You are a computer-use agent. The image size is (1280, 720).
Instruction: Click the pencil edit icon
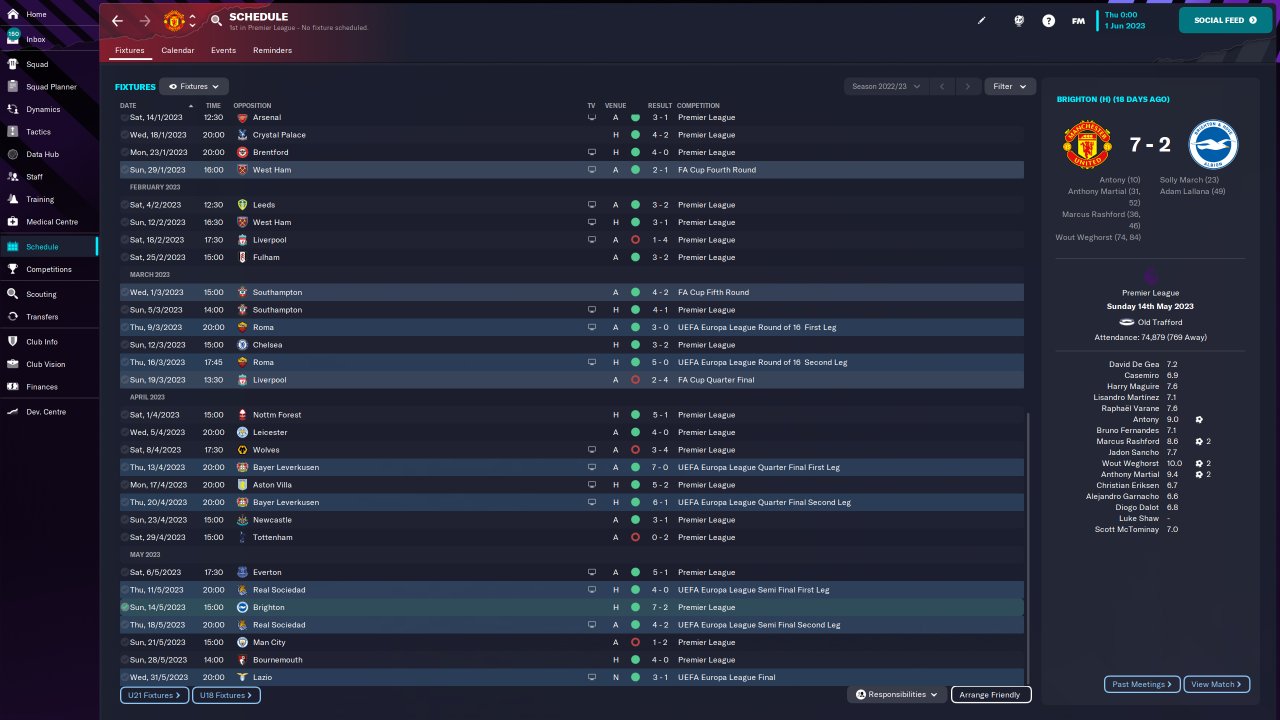(x=982, y=20)
